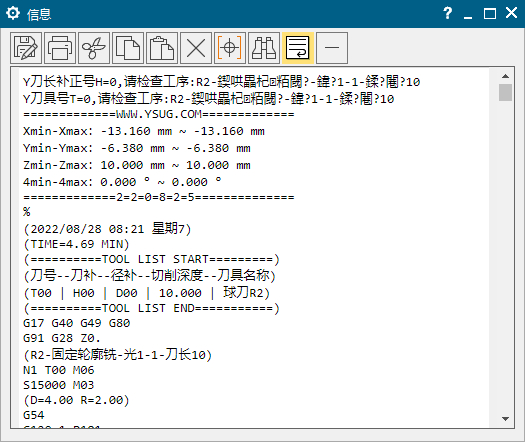Click the line G17 G40 G49 G80
The height and width of the screenshot is (442, 525).
tap(76, 323)
